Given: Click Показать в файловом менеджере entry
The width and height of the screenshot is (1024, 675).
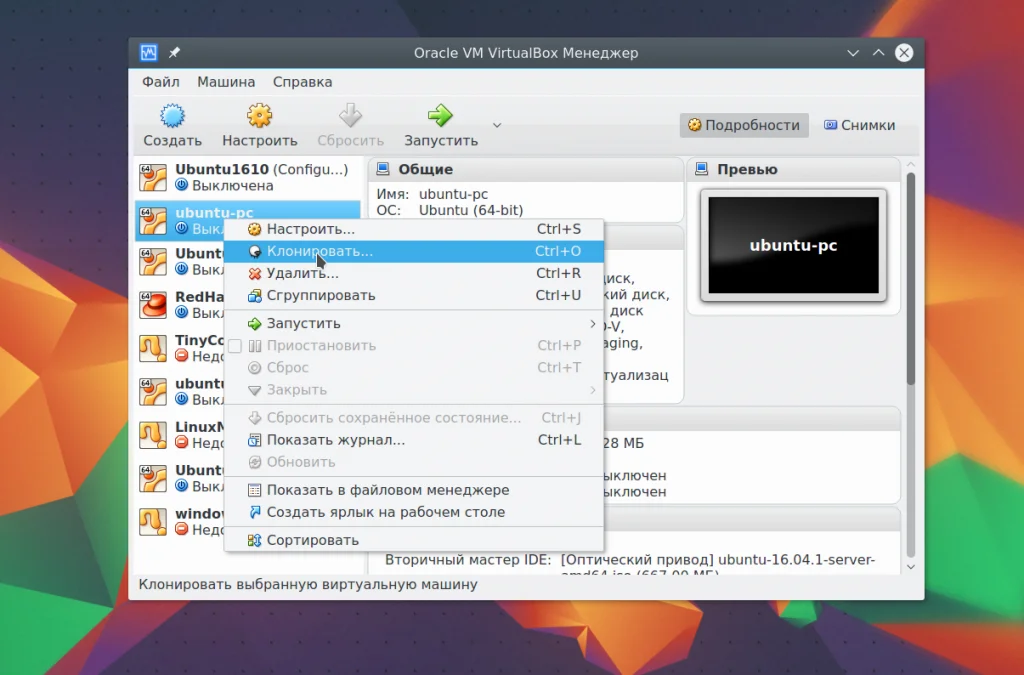Looking at the screenshot, I should click(x=387, y=490).
